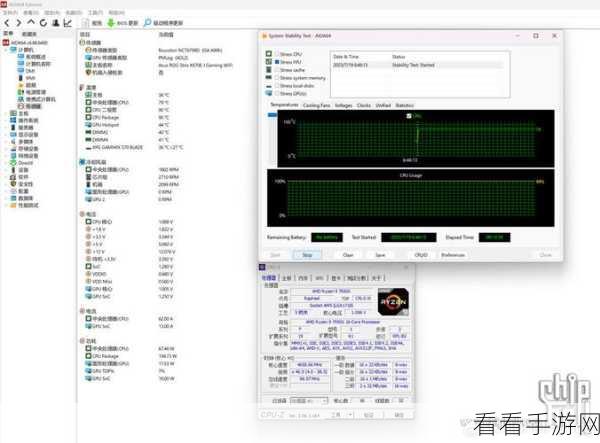Click the 驱动程序更新 magnifier button
Screen dimensions: 600x443
(163, 23)
